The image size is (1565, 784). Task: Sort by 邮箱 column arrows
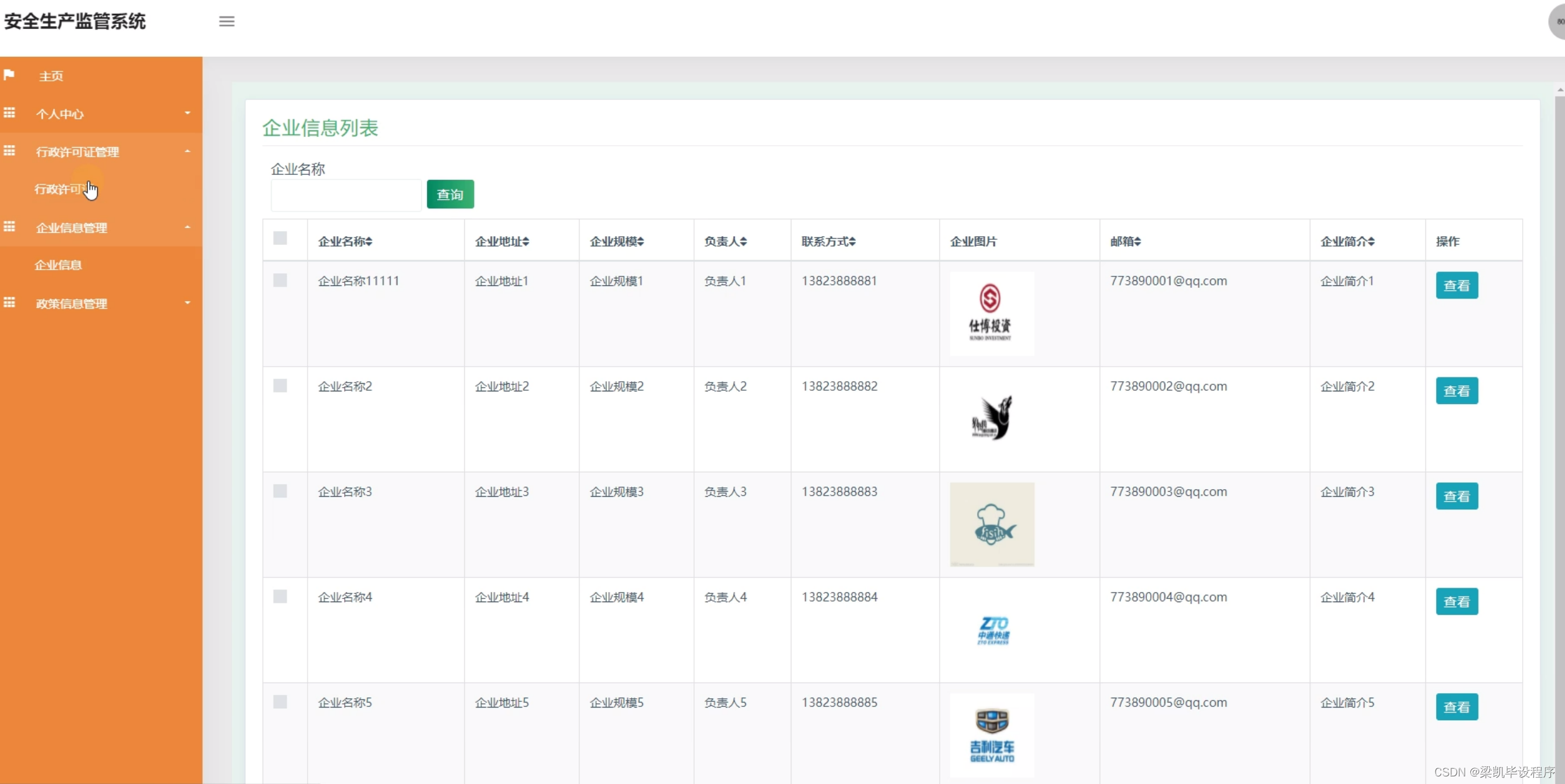tap(1137, 241)
